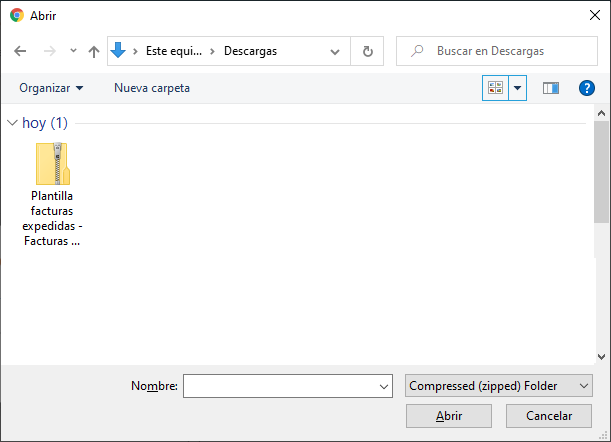Image resolution: width=611 pixels, height=442 pixels.
Task: Open the Compressed (zipped) Folder file type dropdown
Action: coord(499,386)
